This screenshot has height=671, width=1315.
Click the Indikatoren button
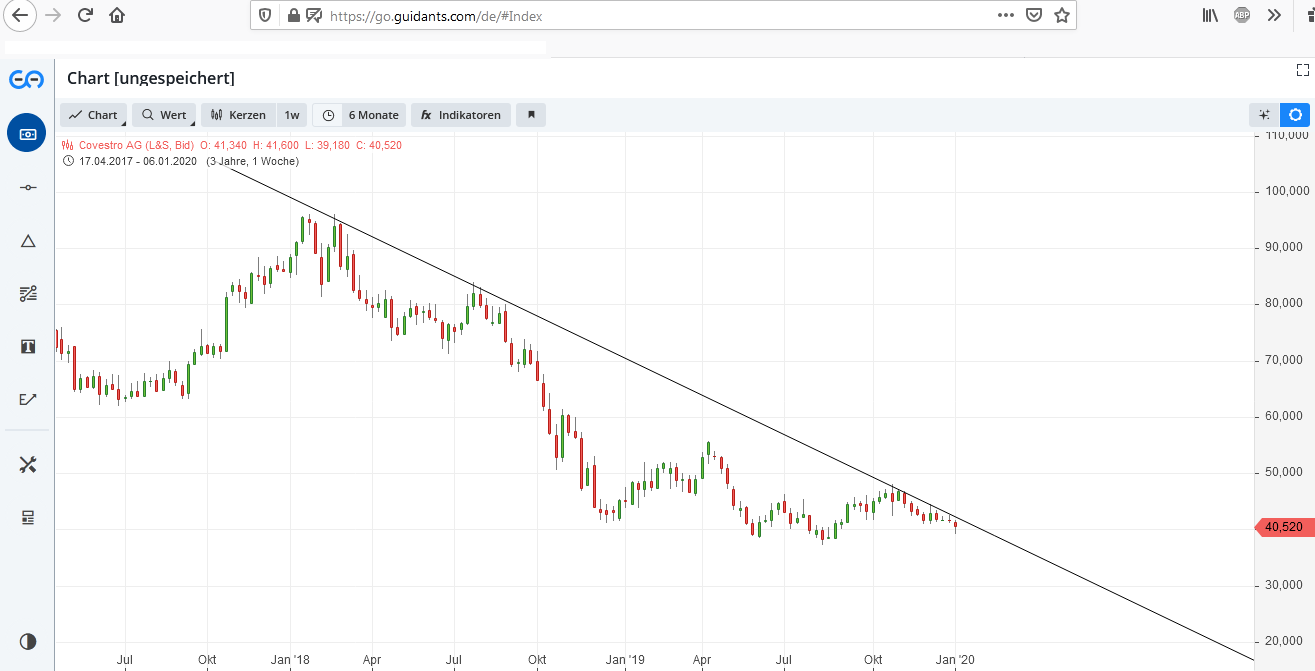pyautogui.click(x=461, y=115)
